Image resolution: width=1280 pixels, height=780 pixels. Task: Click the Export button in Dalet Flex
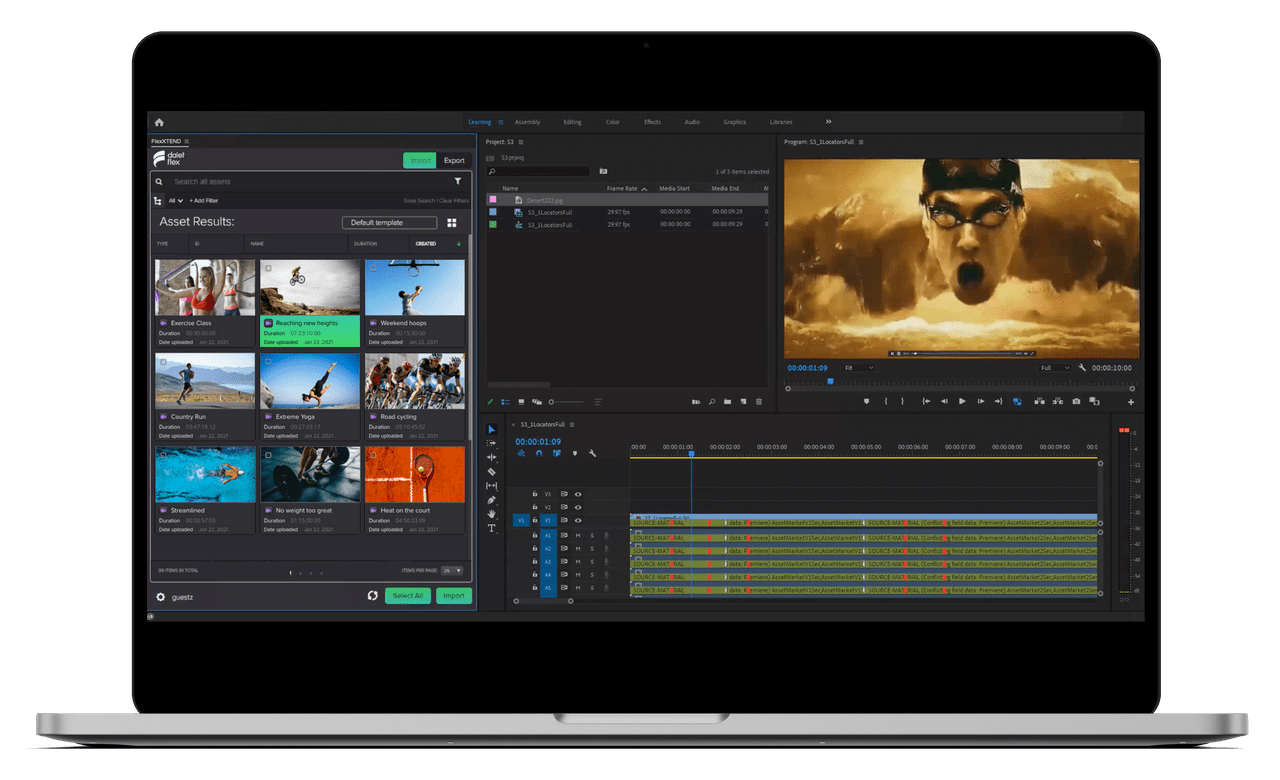454,160
